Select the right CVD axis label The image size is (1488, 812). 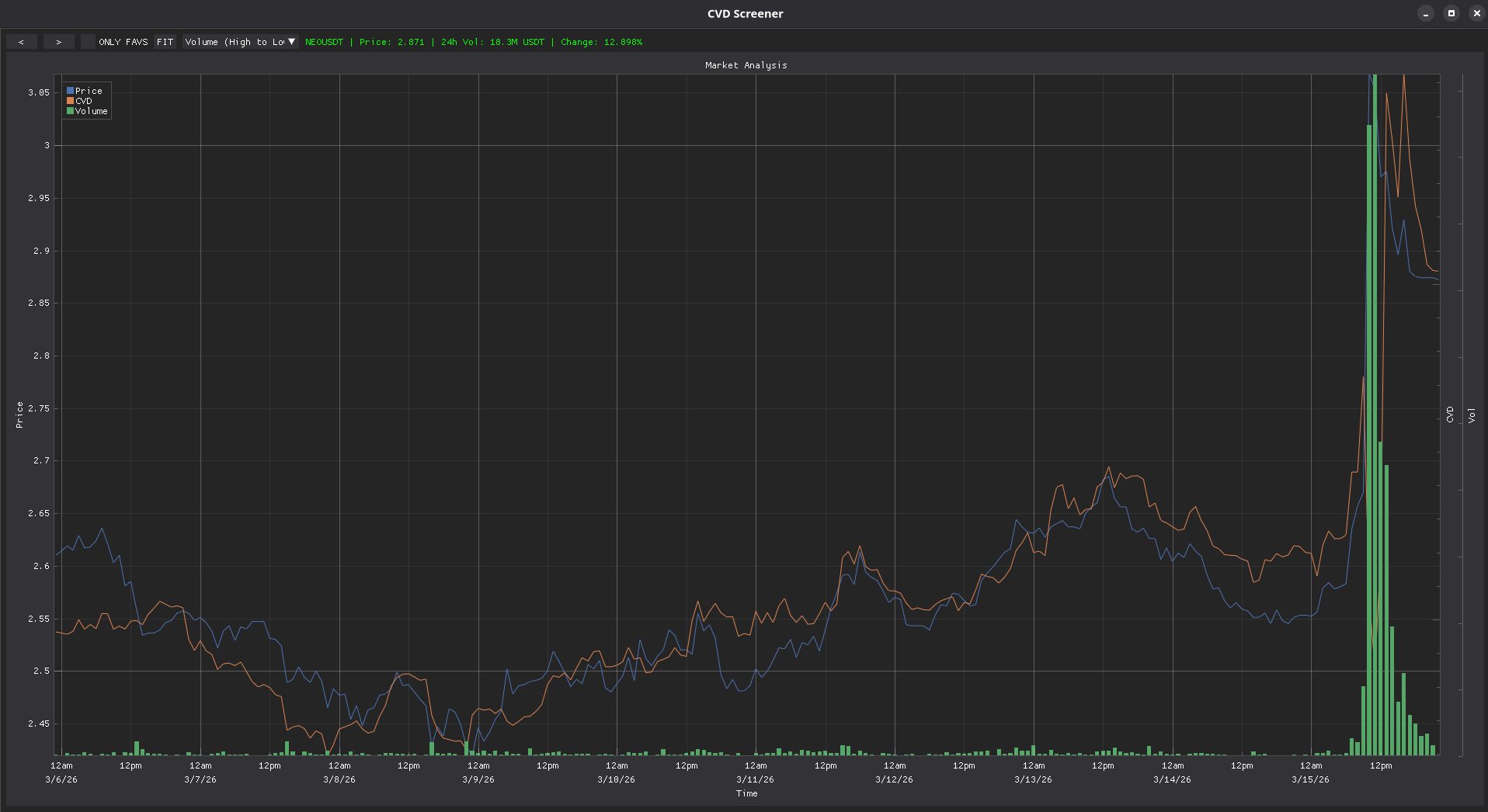(x=1450, y=415)
